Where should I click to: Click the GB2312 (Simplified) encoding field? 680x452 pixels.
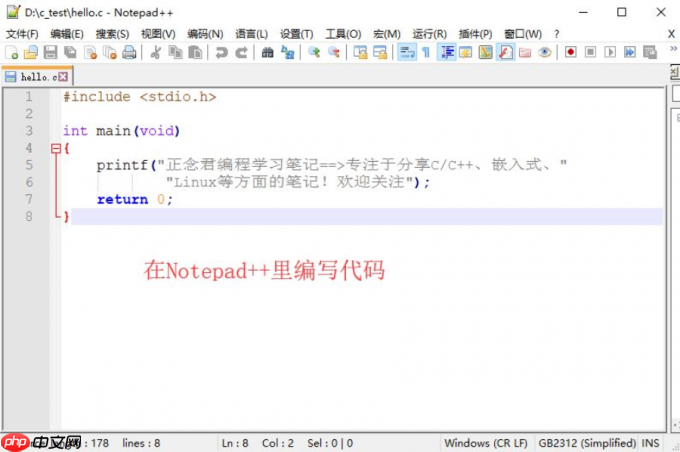pyautogui.click(x=587, y=443)
